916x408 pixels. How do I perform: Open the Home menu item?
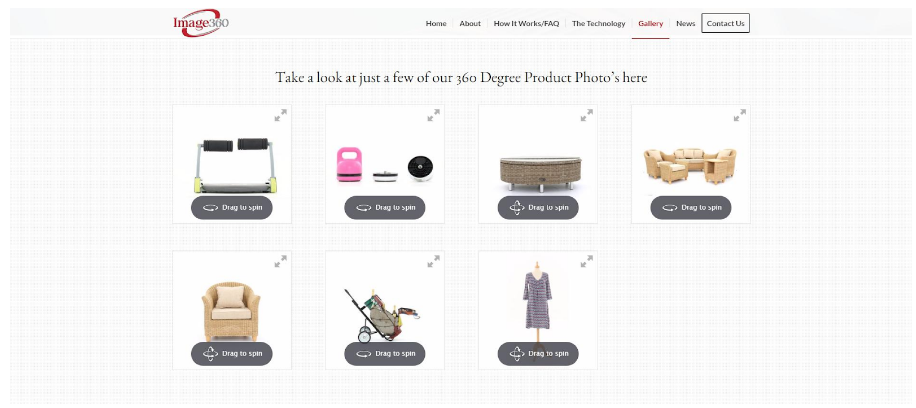[x=436, y=23]
